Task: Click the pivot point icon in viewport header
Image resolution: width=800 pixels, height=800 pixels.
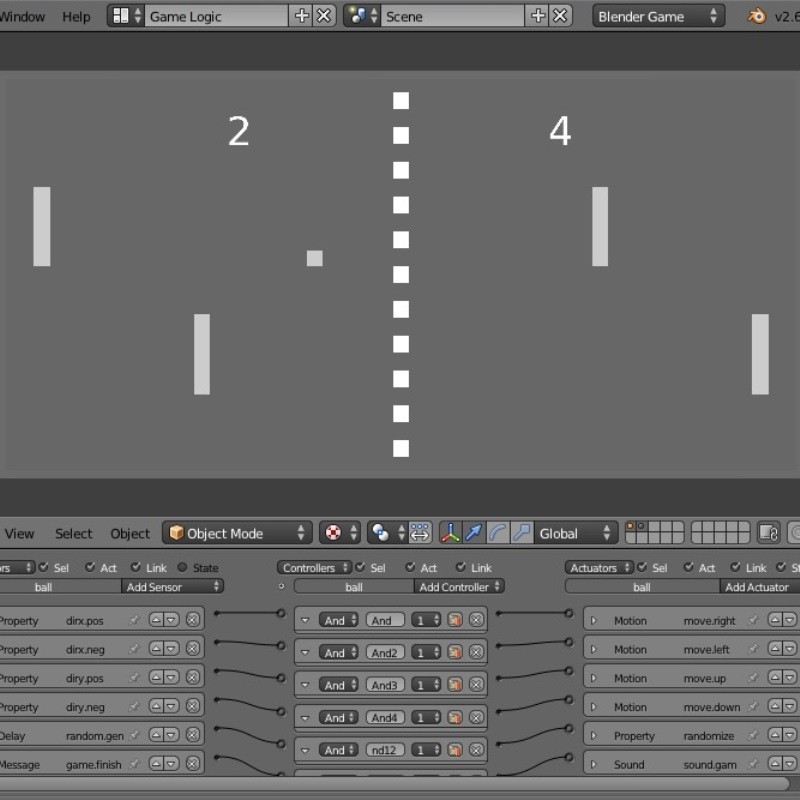Action: (337, 533)
